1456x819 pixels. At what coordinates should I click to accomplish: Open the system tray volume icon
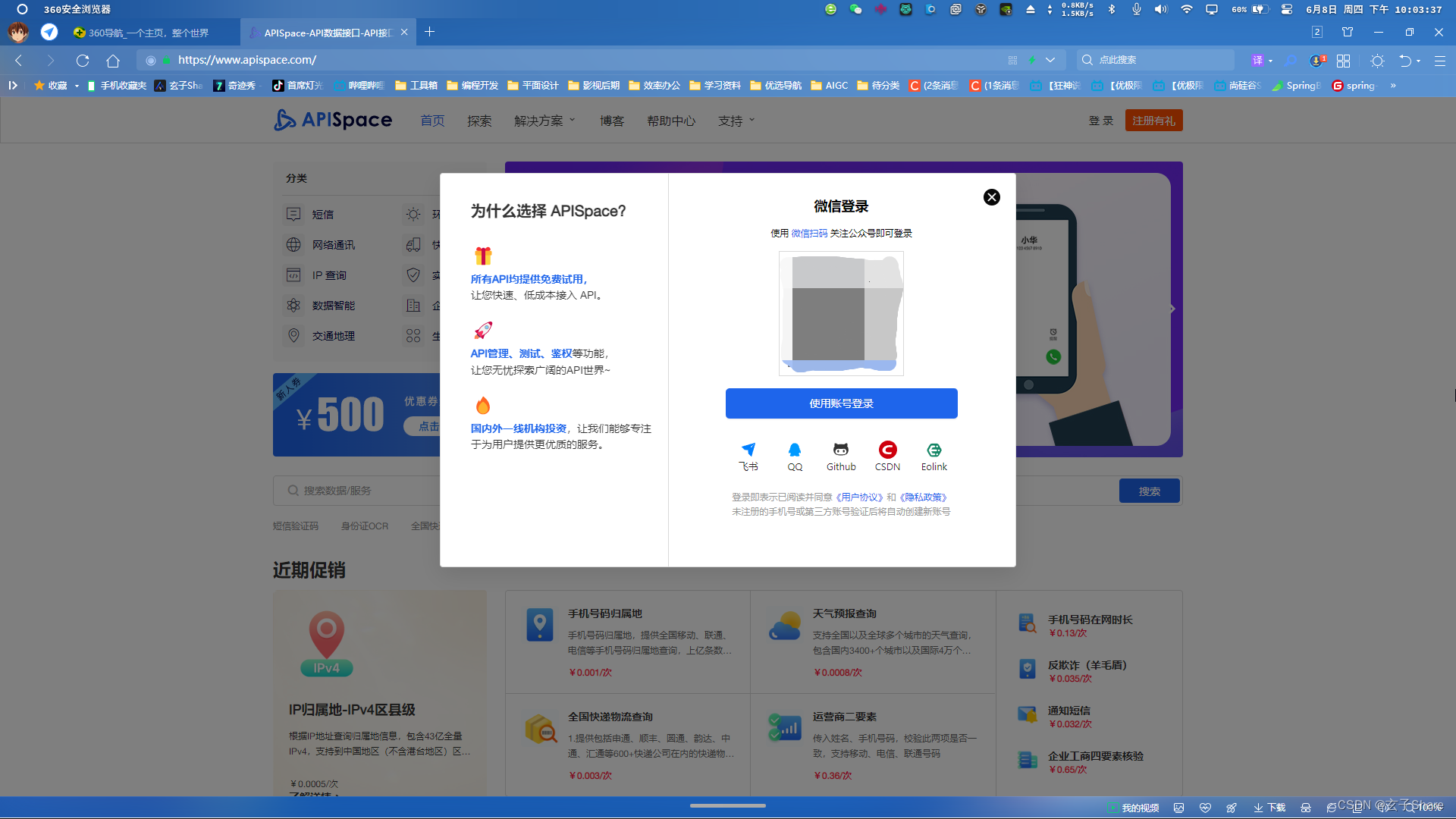click(x=1161, y=10)
